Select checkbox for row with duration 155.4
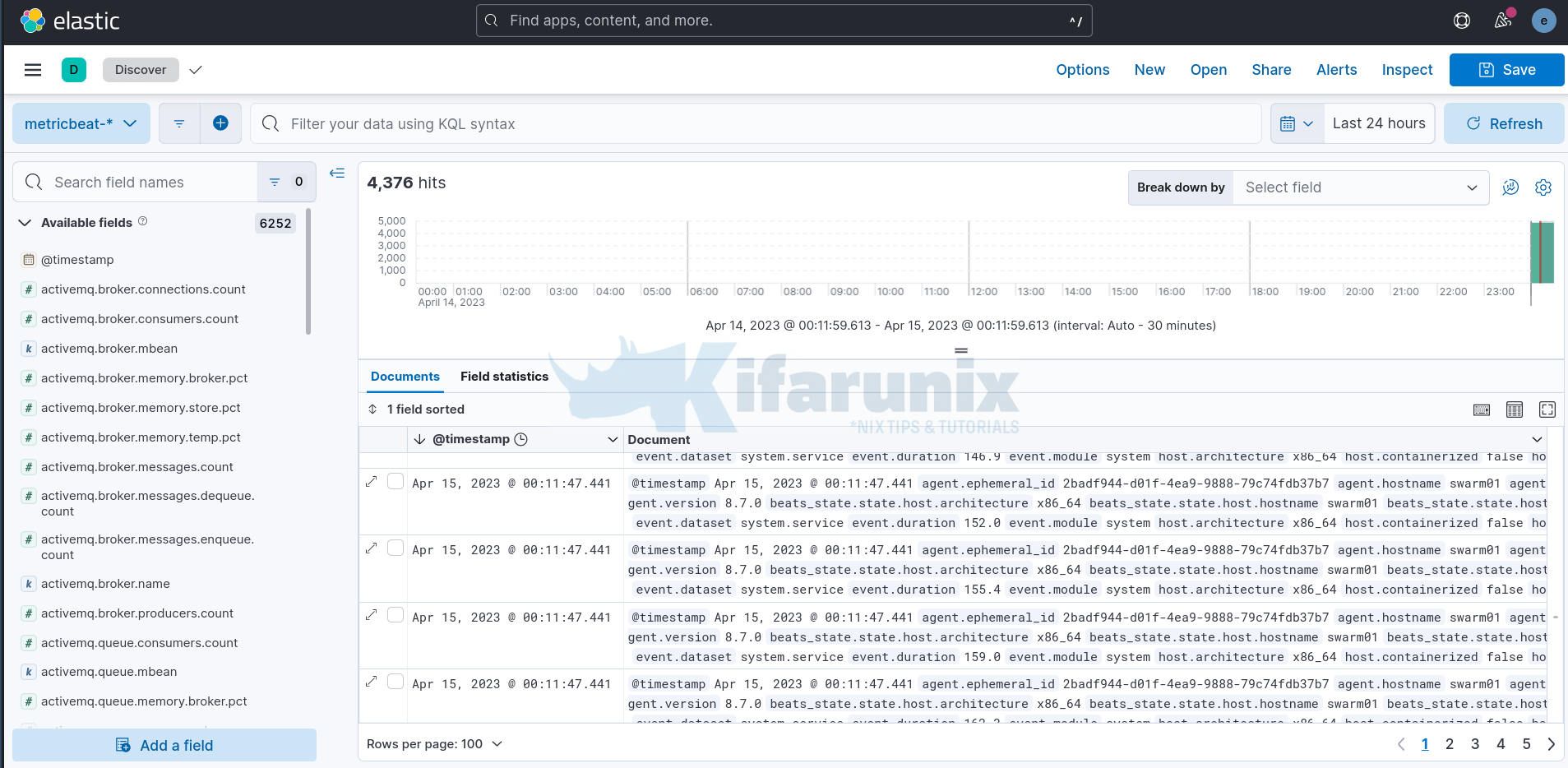1568x768 pixels. click(x=395, y=548)
